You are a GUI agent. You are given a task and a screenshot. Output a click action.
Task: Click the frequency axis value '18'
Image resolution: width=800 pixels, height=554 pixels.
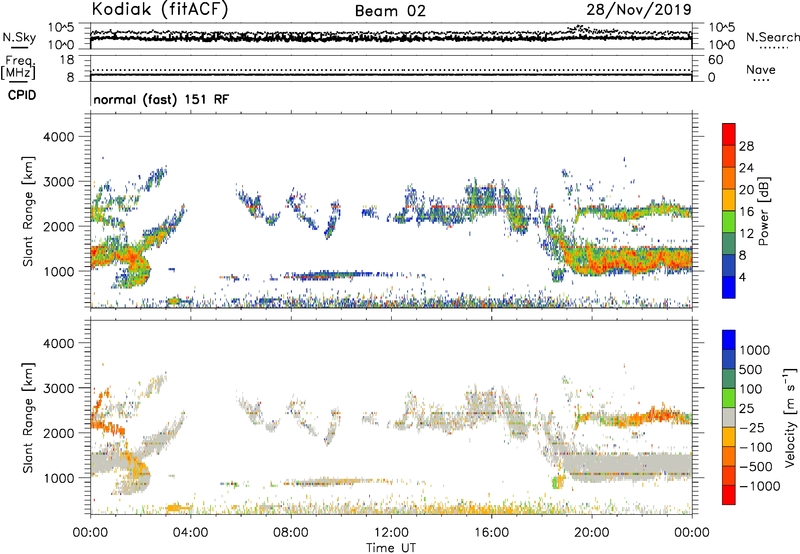point(67,60)
